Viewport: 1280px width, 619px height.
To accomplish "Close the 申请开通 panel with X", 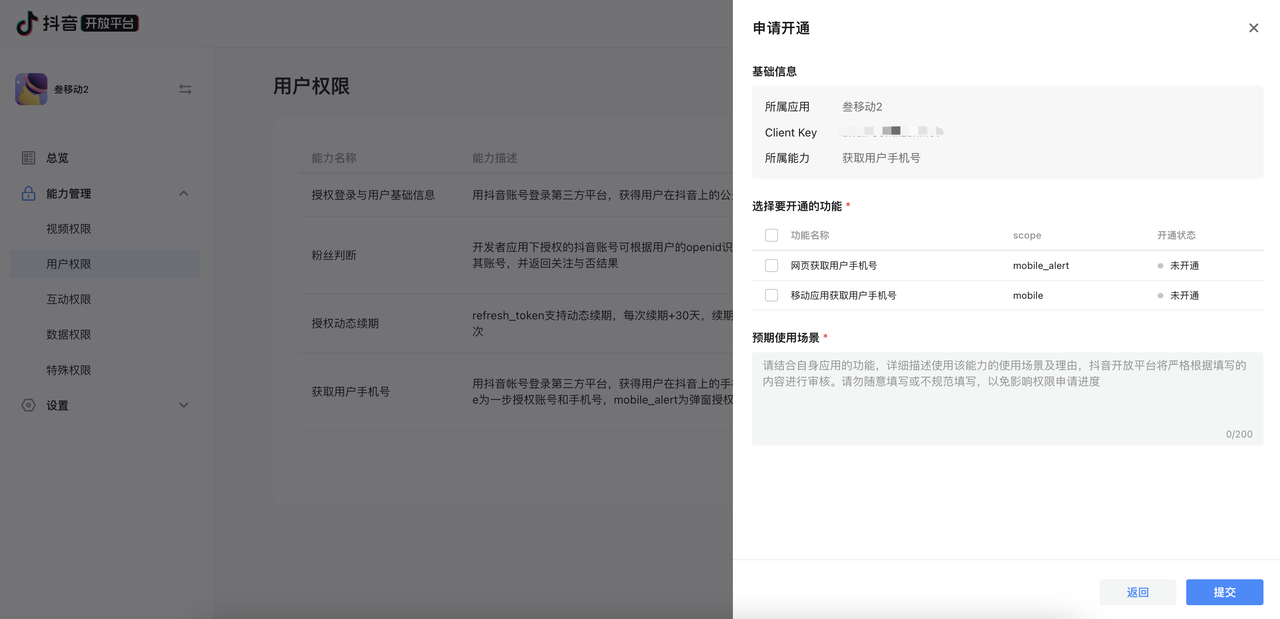I will pyautogui.click(x=1253, y=28).
